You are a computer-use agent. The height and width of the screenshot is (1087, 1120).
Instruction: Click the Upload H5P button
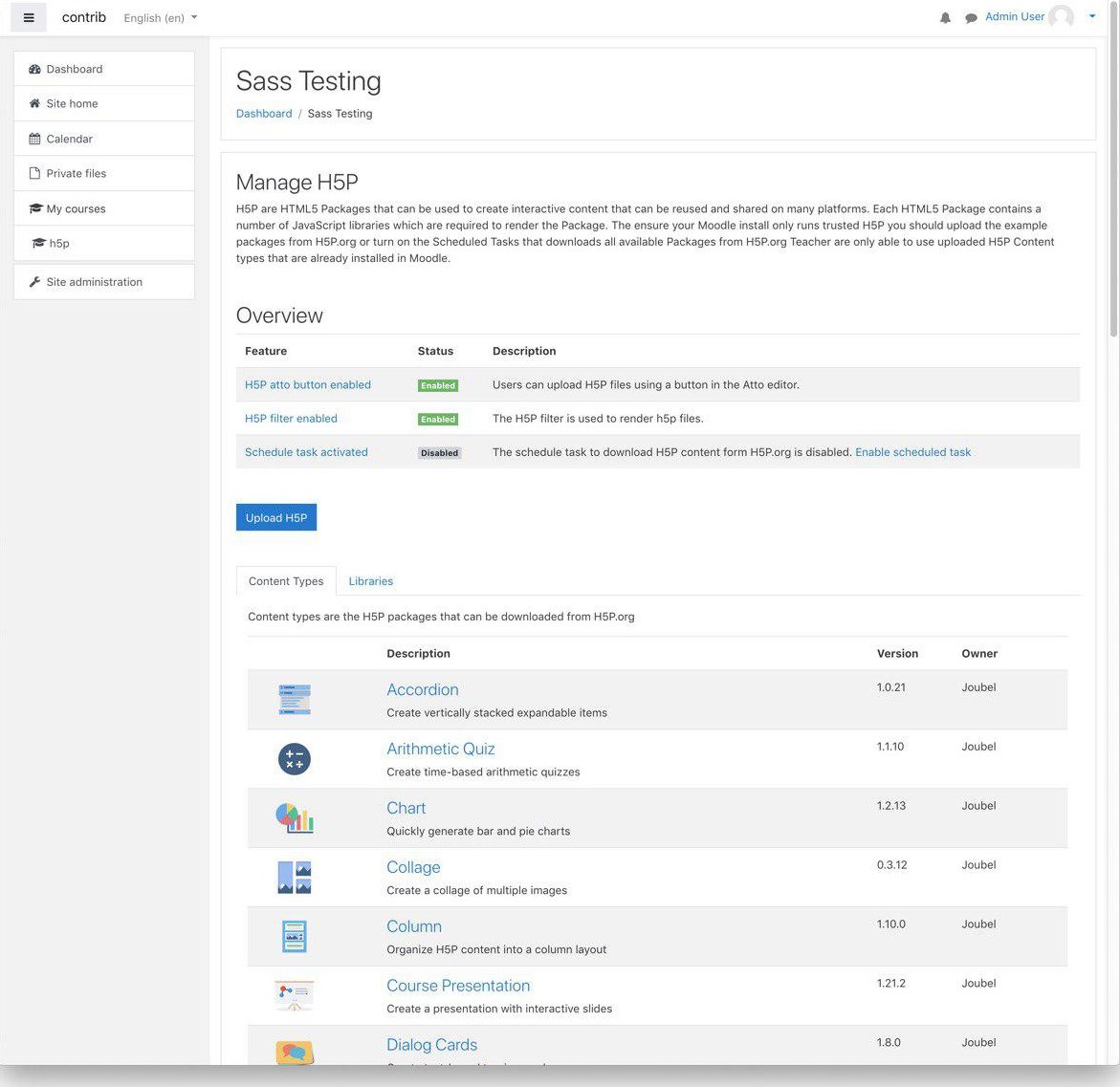tap(276, 518)
